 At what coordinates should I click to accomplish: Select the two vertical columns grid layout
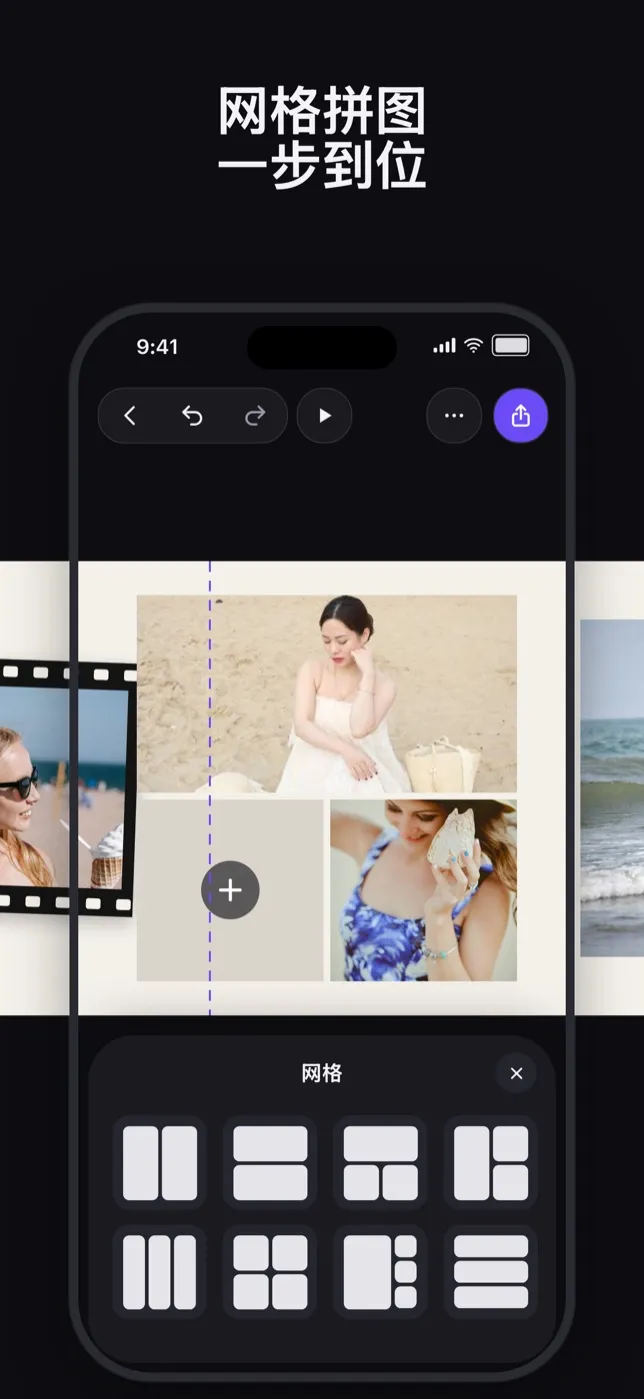point(160,1163)
